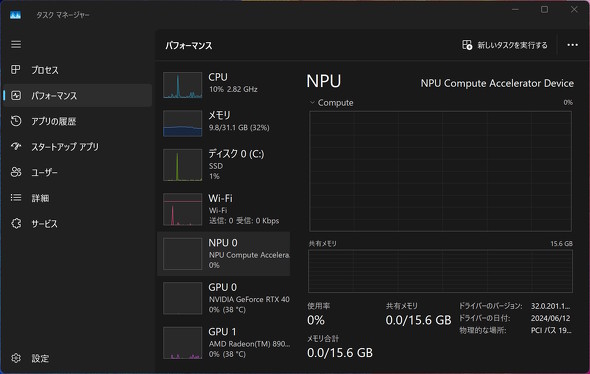Click the パフォーマンス sidebar icon

pyautogui.click(x=16, y=96)
